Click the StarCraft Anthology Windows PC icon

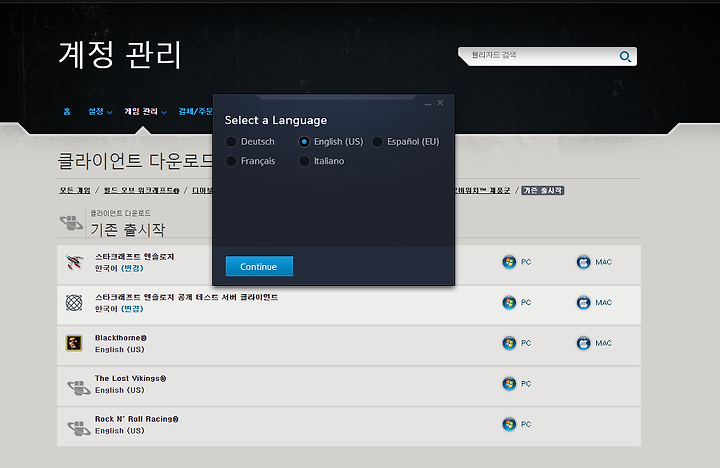[x=509, y=262]
